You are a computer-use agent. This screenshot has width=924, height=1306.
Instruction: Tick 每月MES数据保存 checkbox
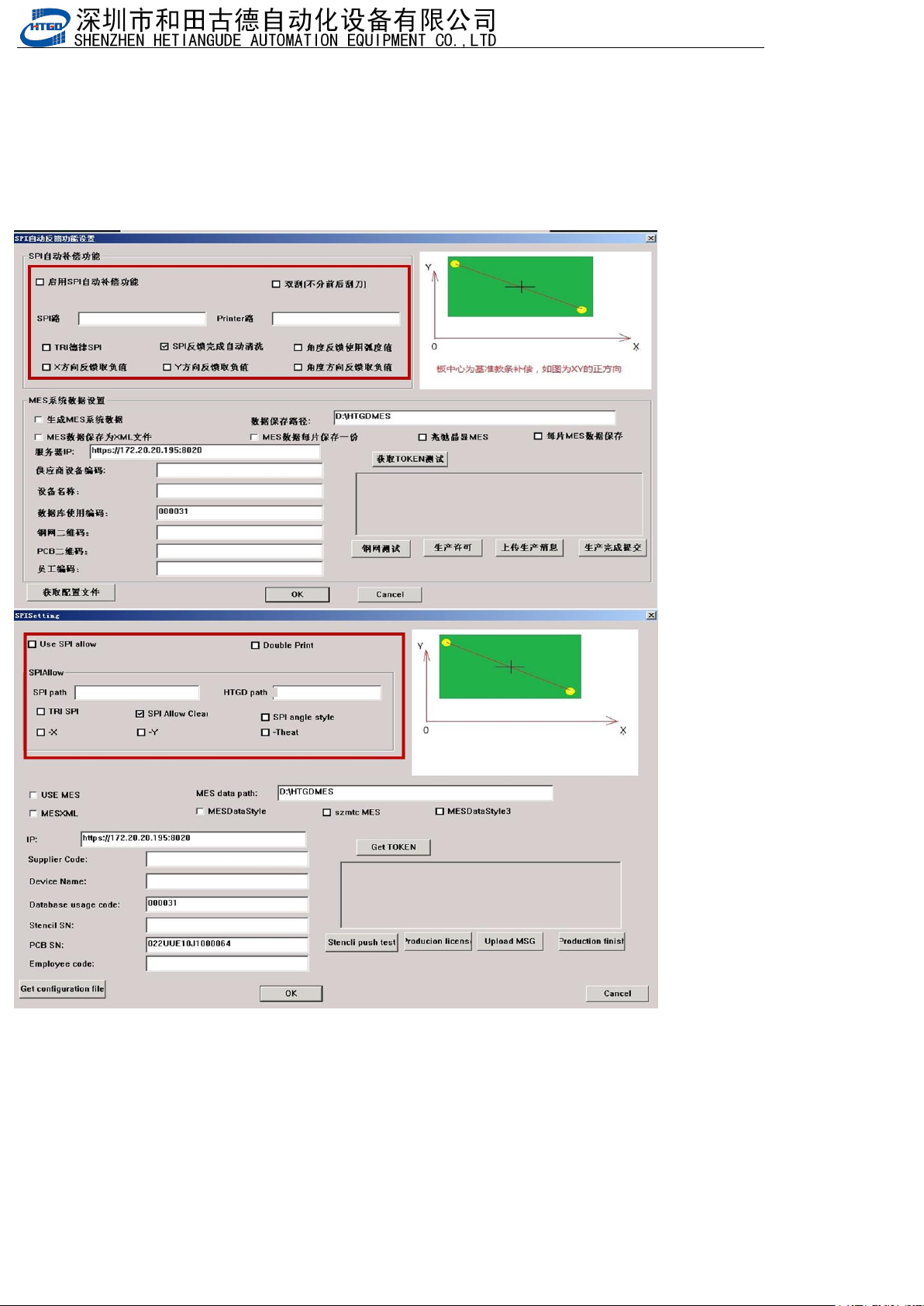(x=538, y=436)
